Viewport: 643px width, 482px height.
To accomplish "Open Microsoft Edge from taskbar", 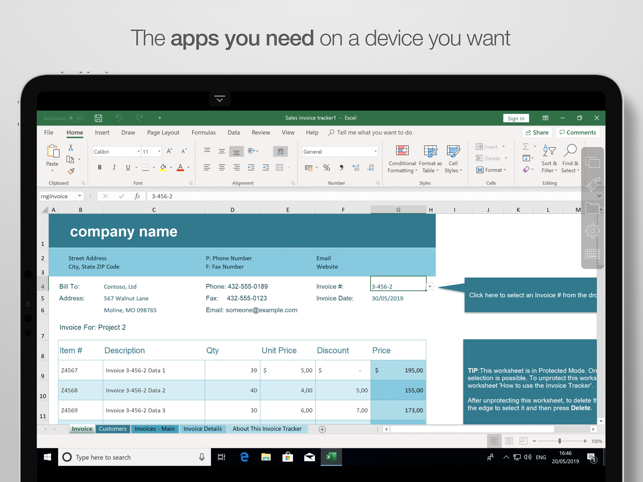I will tap(244, 457).
